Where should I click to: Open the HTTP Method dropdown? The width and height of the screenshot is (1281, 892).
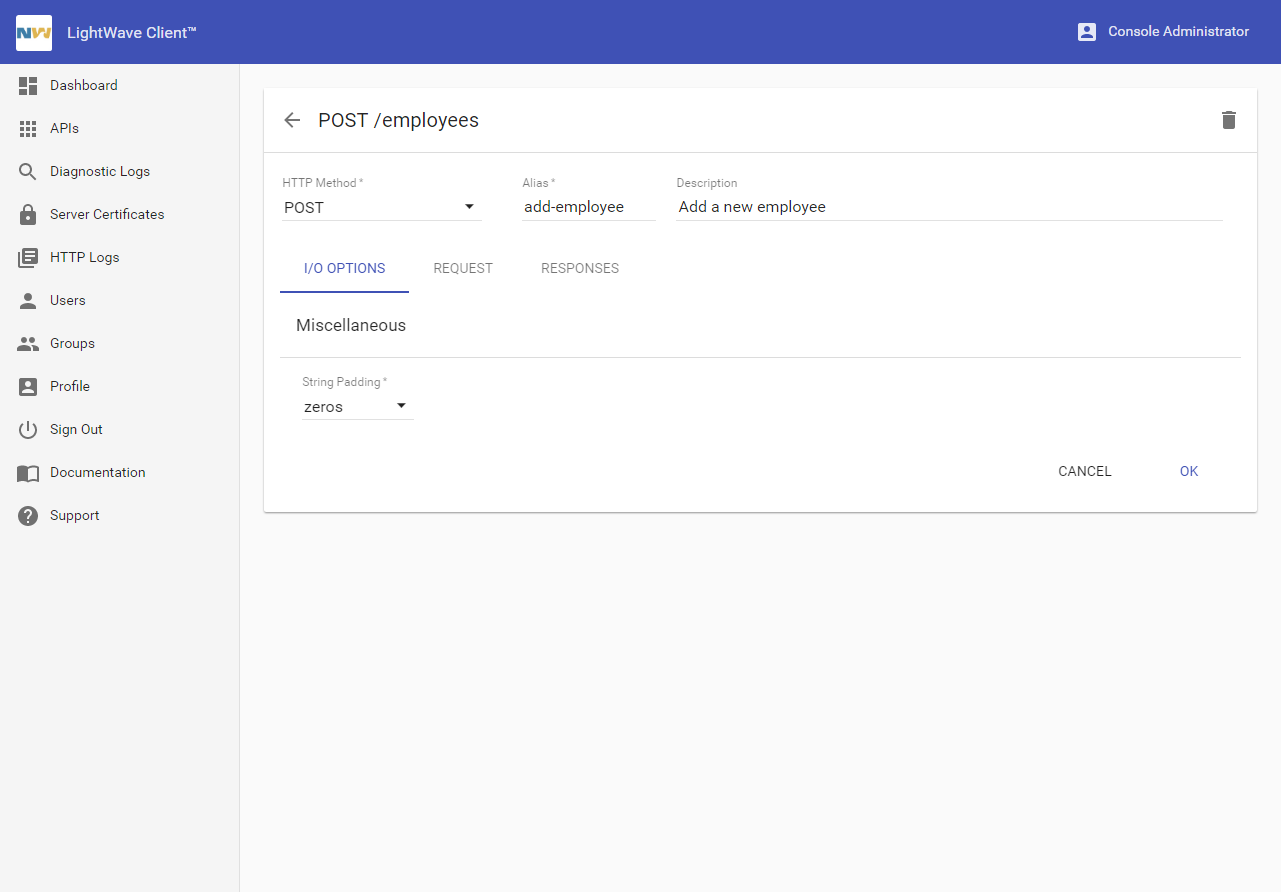[x=381, y=207]
